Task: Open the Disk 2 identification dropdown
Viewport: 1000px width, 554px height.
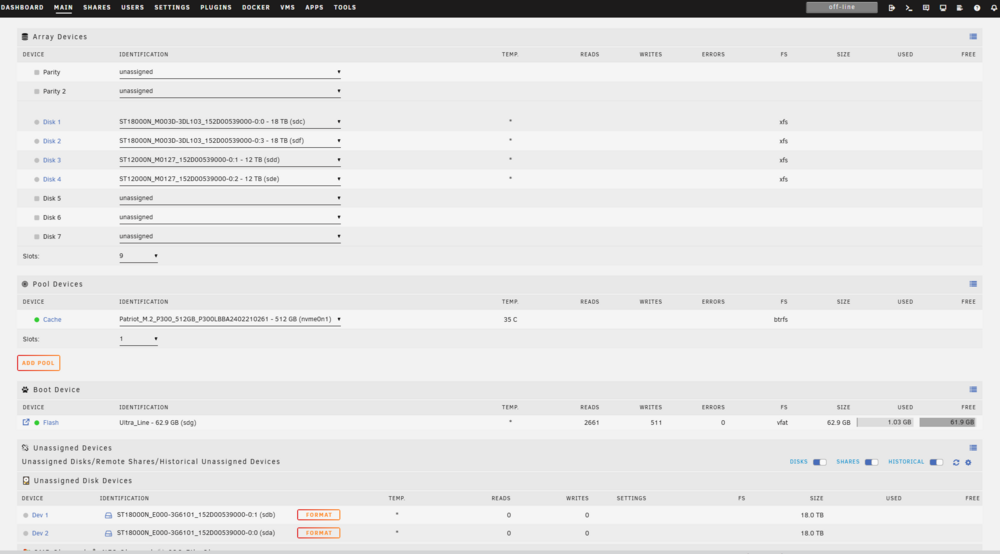Action: 230,141
